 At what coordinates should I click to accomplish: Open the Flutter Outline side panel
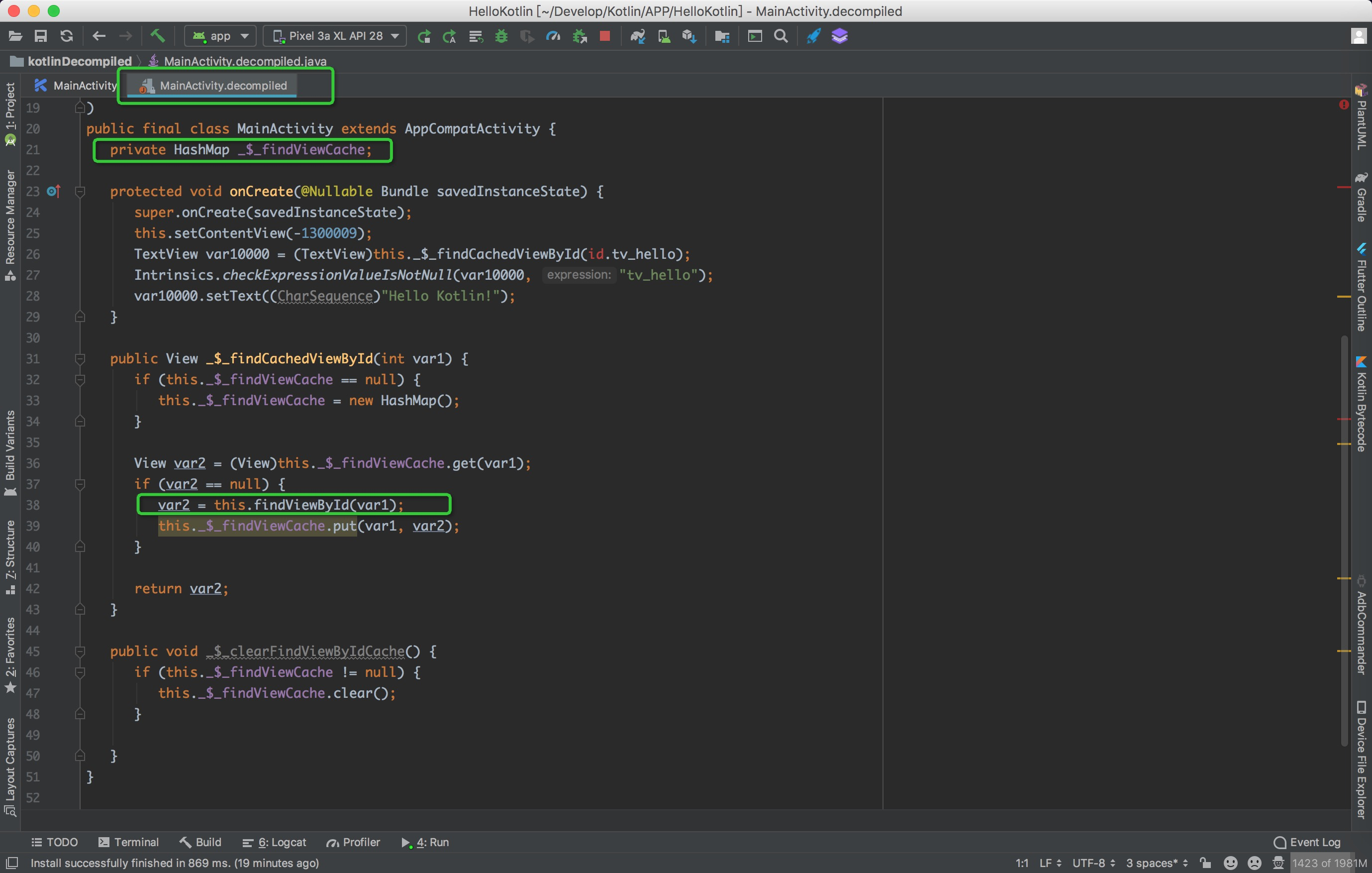[x=1361, y=287]
